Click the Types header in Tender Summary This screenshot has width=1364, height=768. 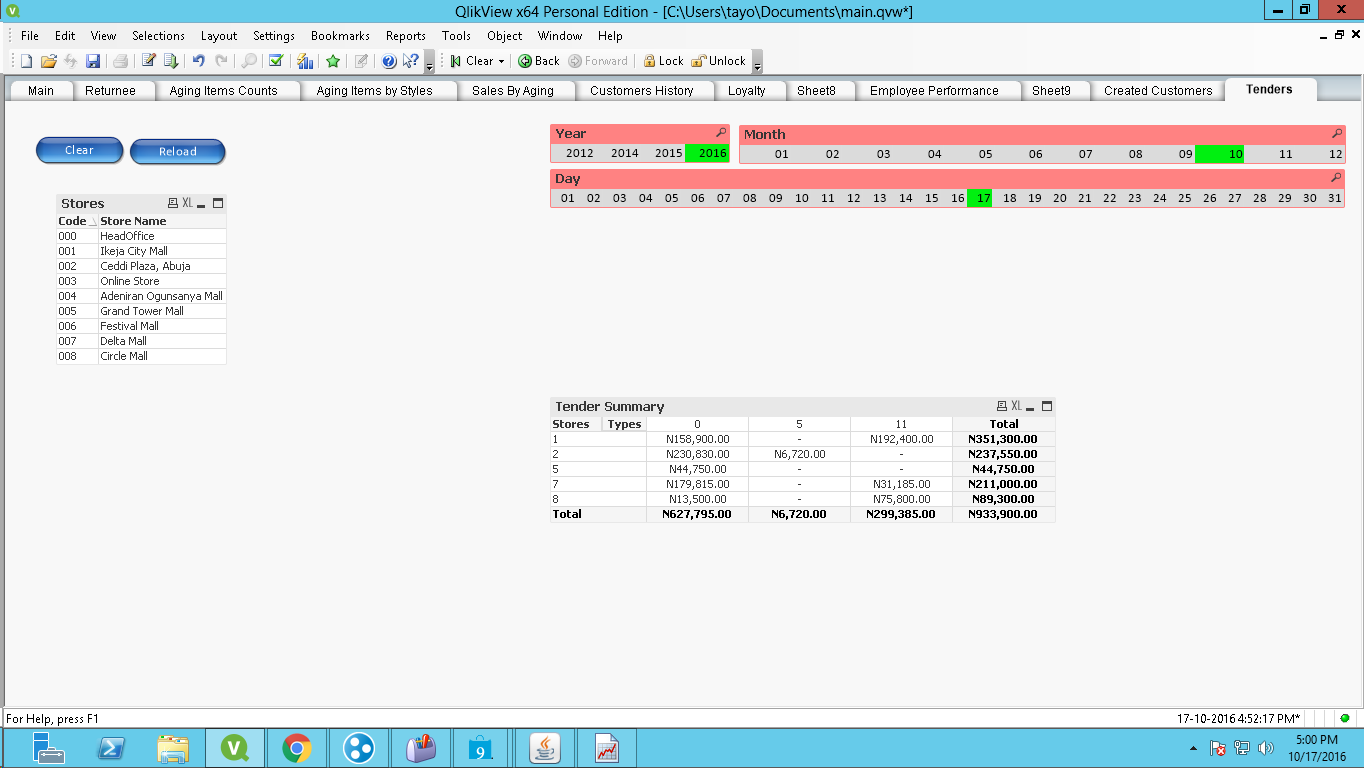tap(624, 424)
